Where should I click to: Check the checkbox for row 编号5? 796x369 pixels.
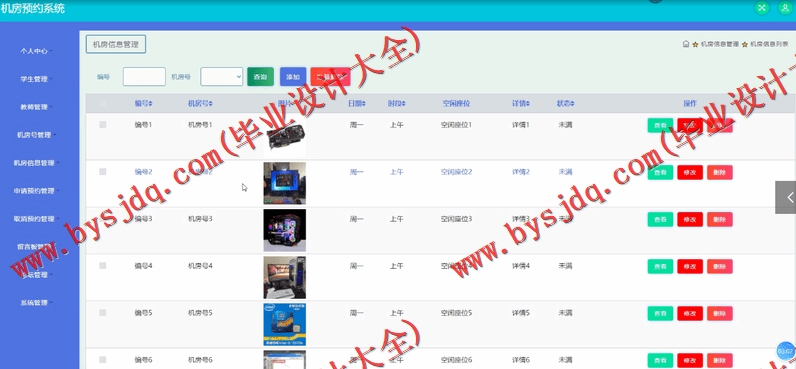103,313
